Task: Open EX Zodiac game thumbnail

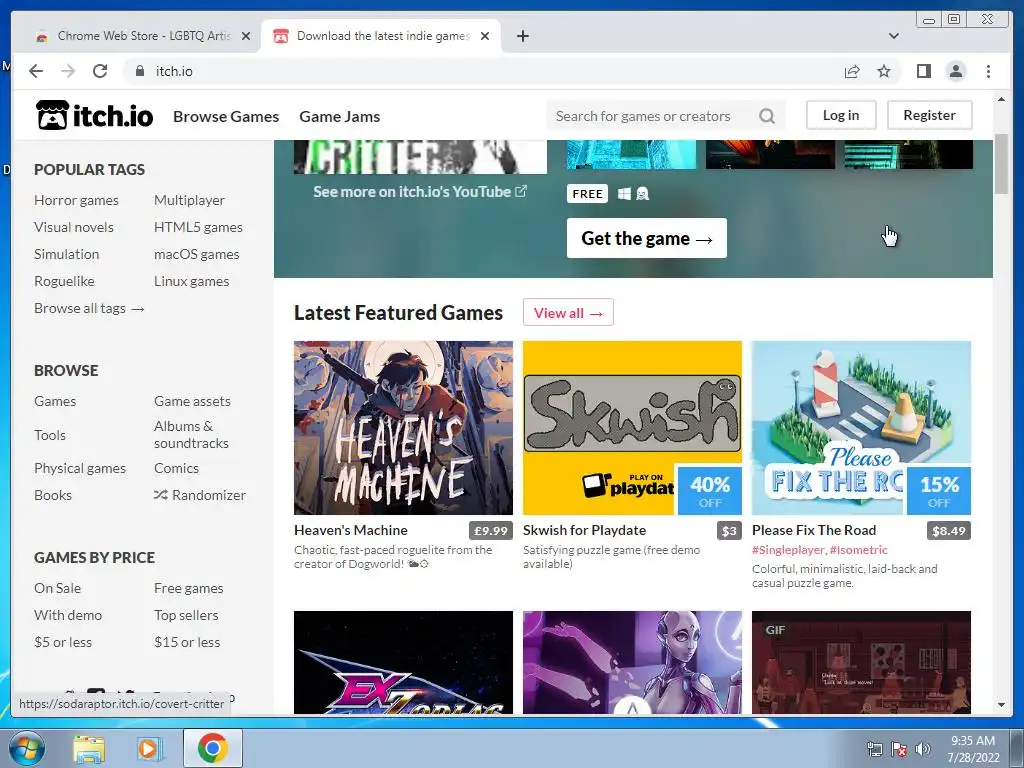Action: click(x=404, y=662)
